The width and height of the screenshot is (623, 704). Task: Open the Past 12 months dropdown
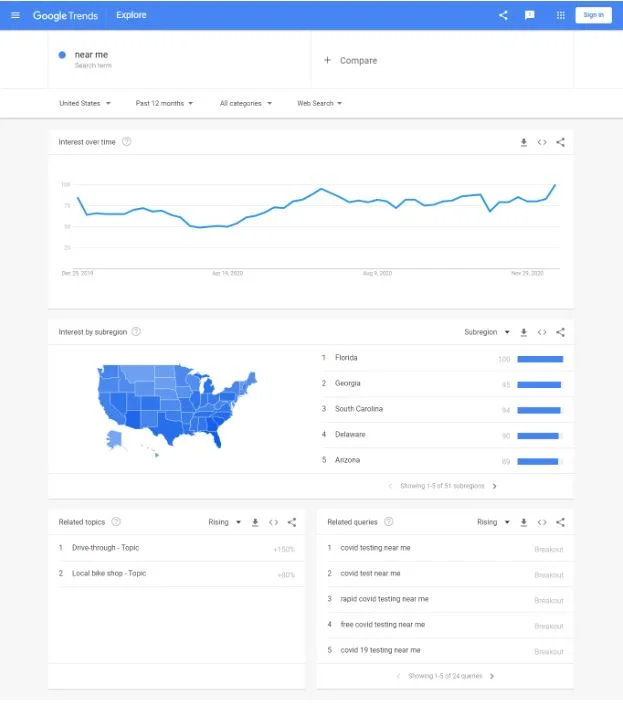165,103
